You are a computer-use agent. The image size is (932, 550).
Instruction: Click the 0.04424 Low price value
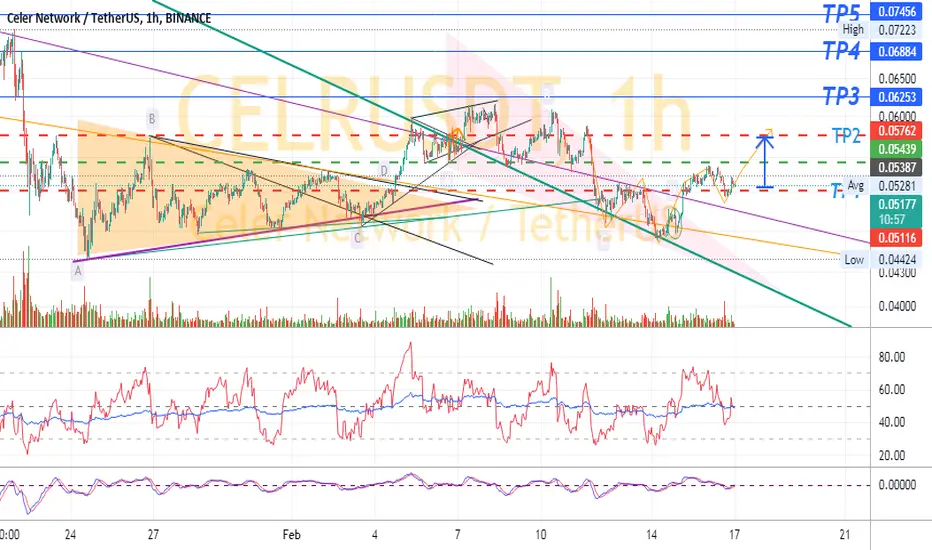click(x=897, y=259)
